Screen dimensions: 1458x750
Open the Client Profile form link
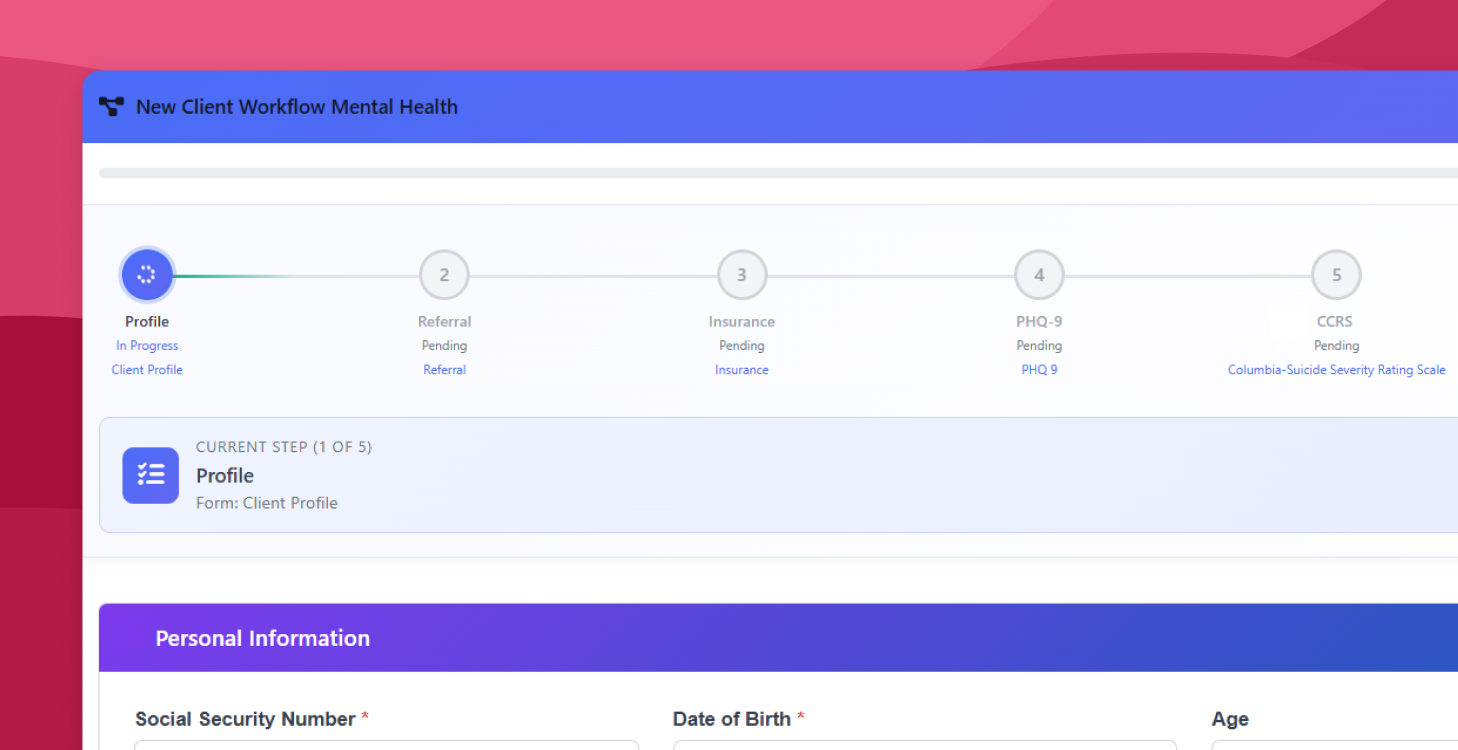146,369
